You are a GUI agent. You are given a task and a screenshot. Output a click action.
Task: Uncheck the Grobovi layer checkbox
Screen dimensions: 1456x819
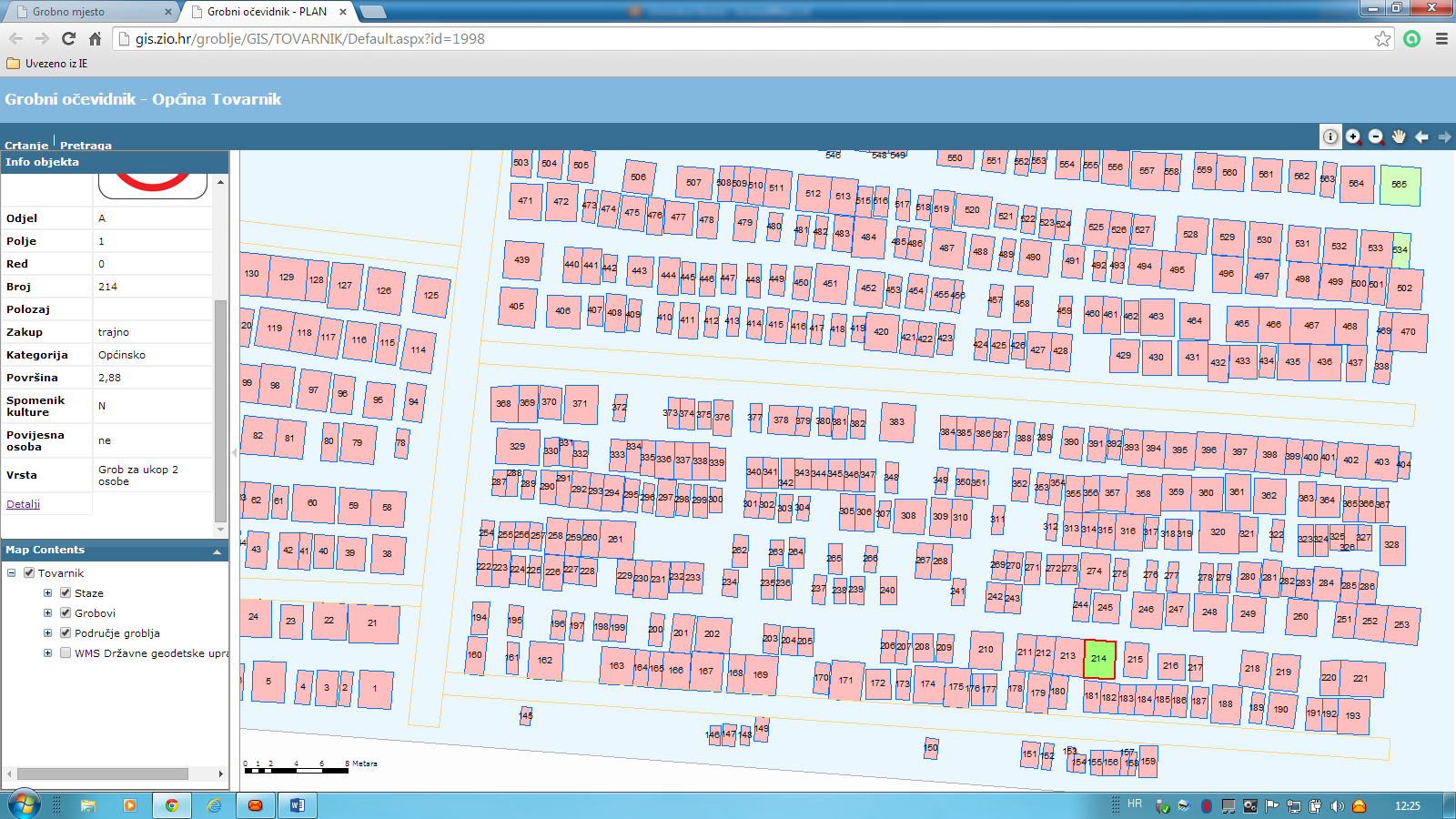pos(66,612)
